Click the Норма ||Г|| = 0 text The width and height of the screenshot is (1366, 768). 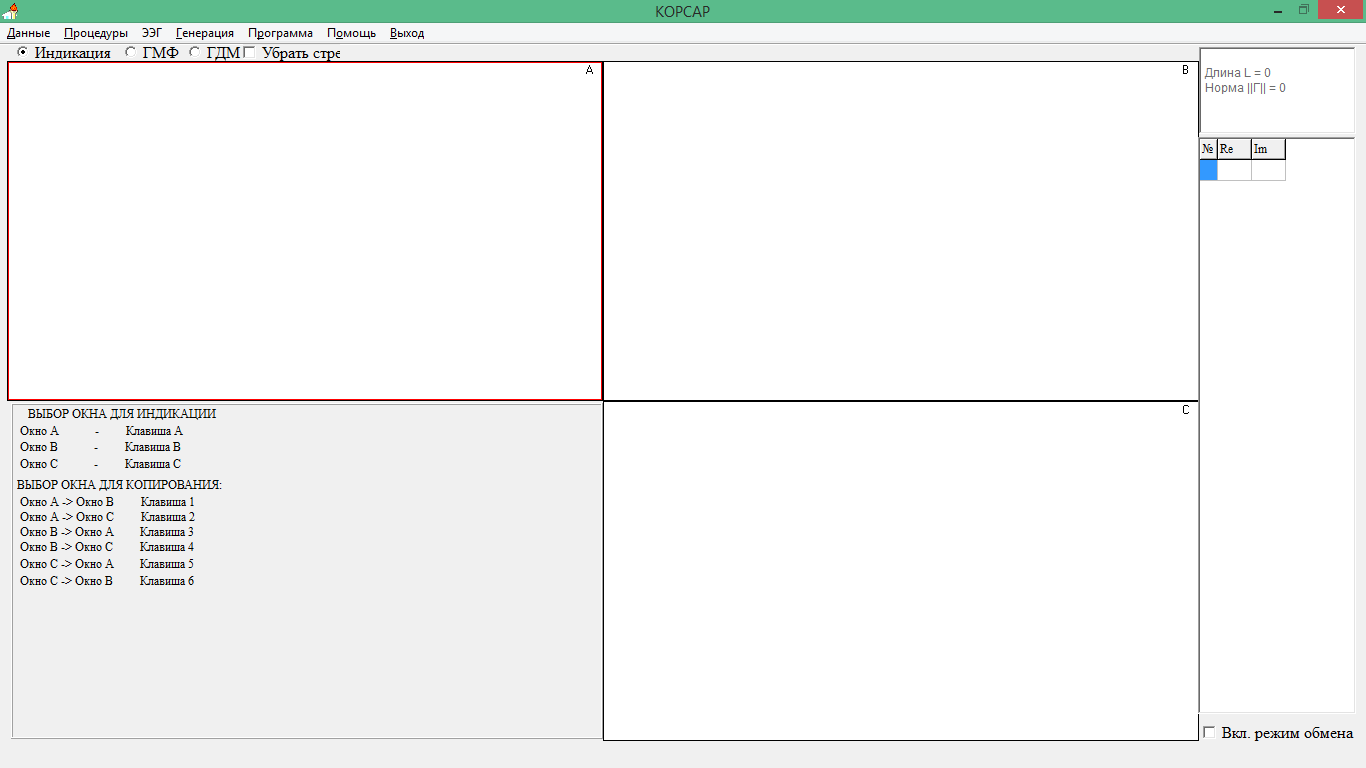1245,88
